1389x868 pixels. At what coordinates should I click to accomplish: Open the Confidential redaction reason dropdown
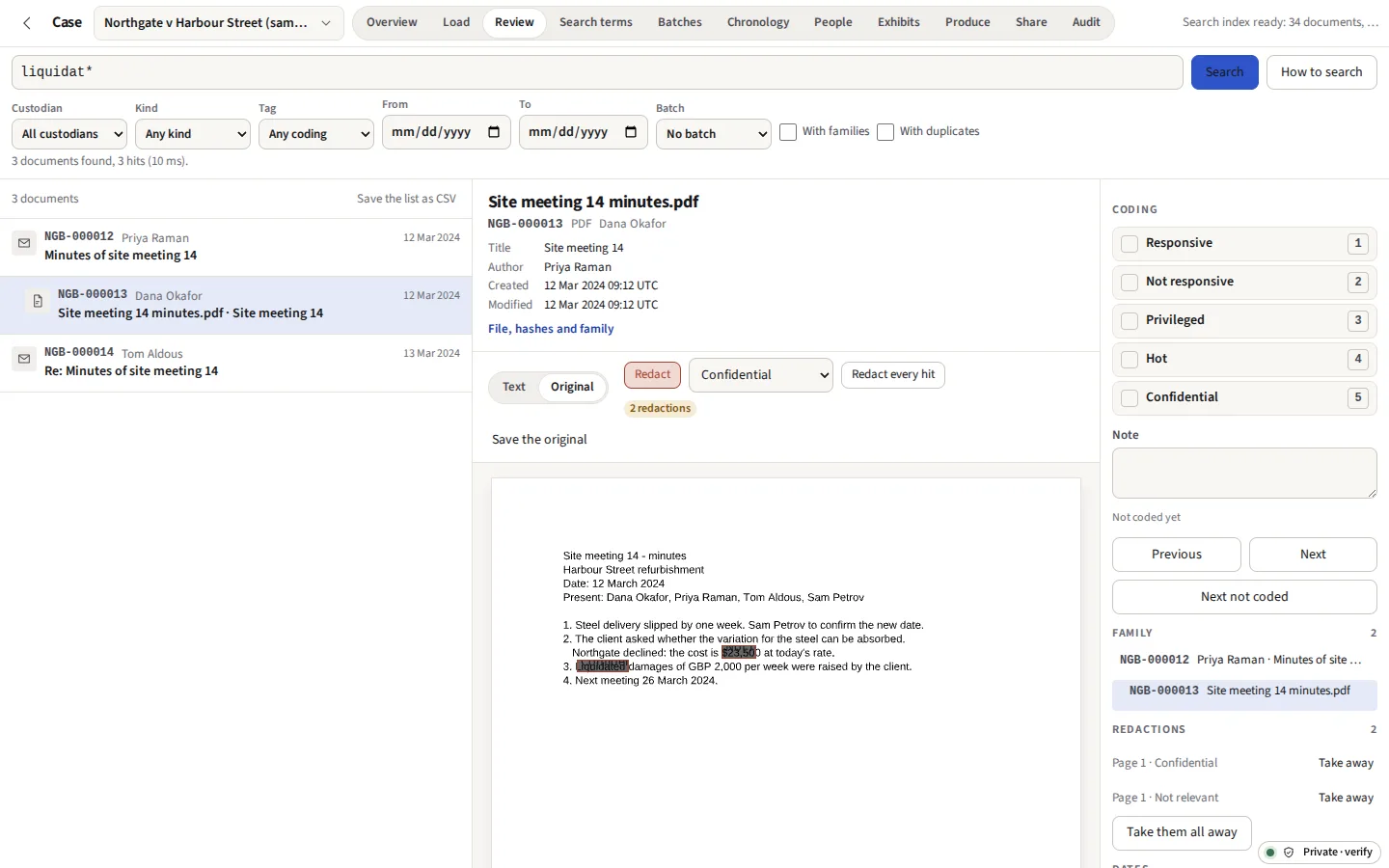click(x=761, y=375)
